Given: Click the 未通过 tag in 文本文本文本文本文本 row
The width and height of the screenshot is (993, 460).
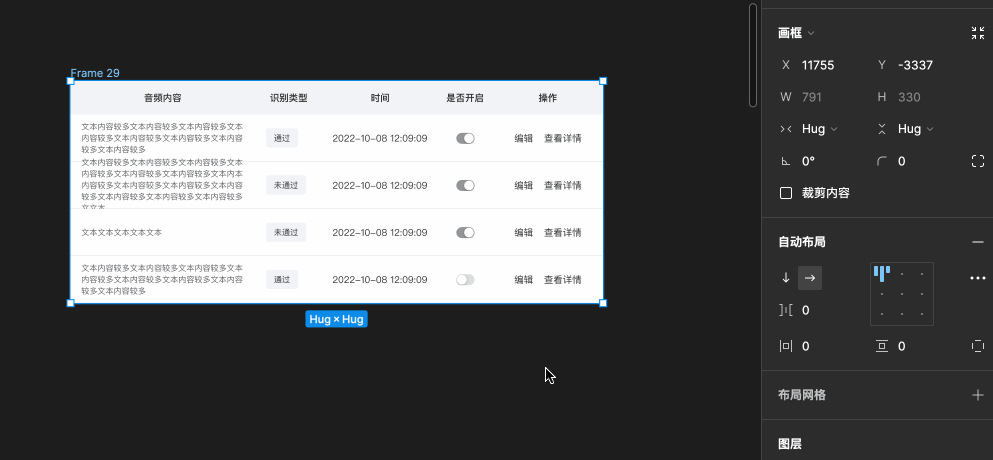Looking at the screenshot, I should point(286,233).
